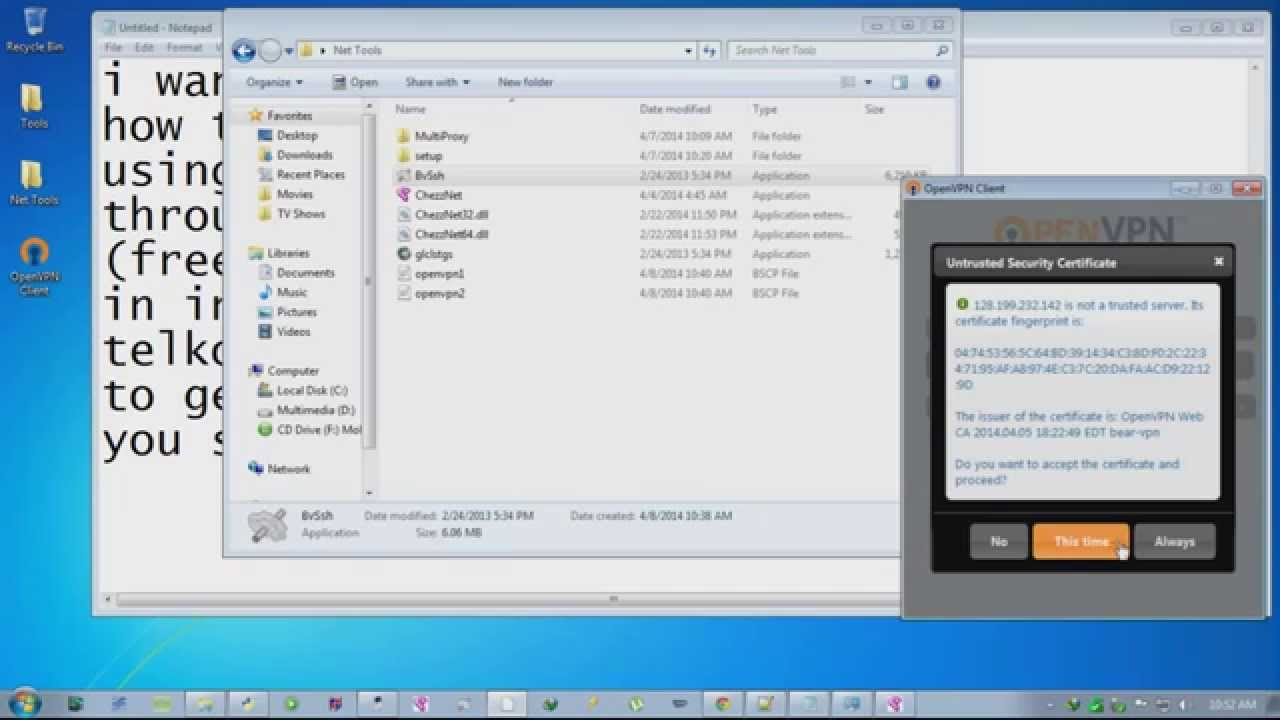
Task: Accept certificate with This time
Action: (x=1081, y=541)
